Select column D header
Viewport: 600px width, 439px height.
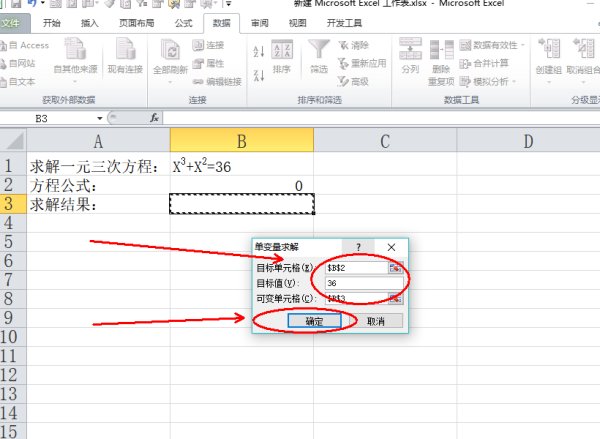(x=528, y=141)
